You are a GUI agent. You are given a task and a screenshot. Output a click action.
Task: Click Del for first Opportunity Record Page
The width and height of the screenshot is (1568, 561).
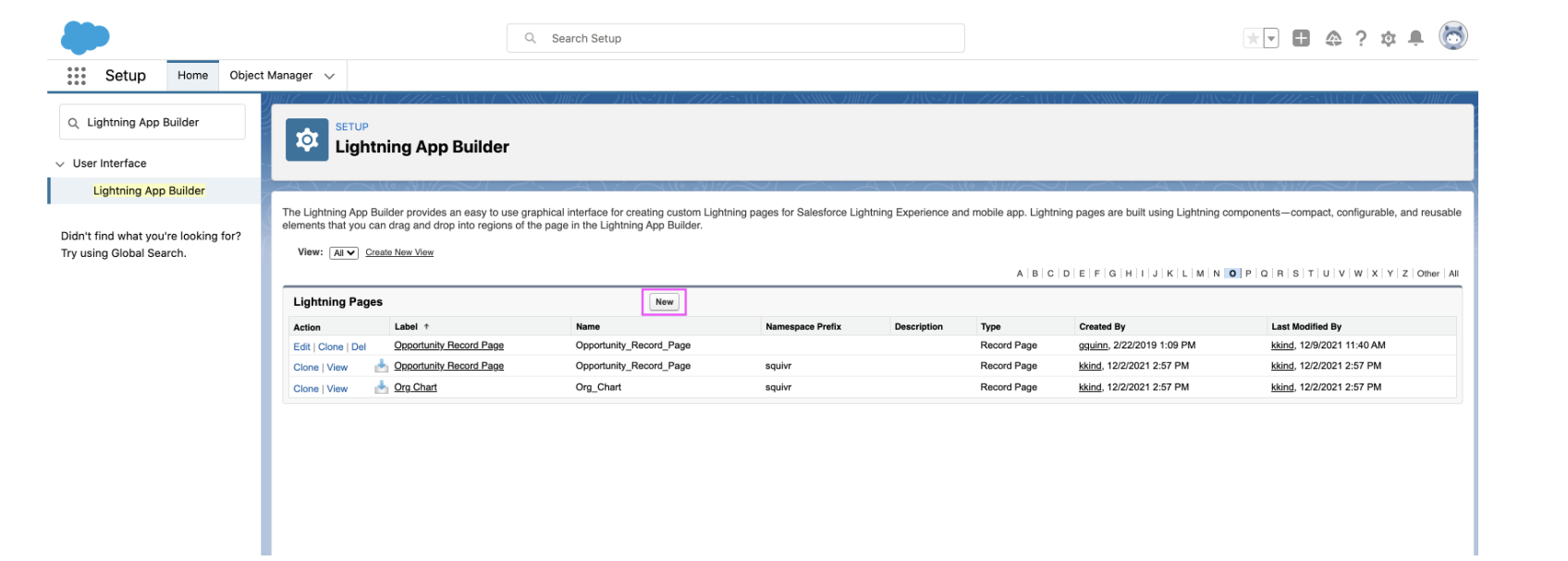(x=359, y=348)
